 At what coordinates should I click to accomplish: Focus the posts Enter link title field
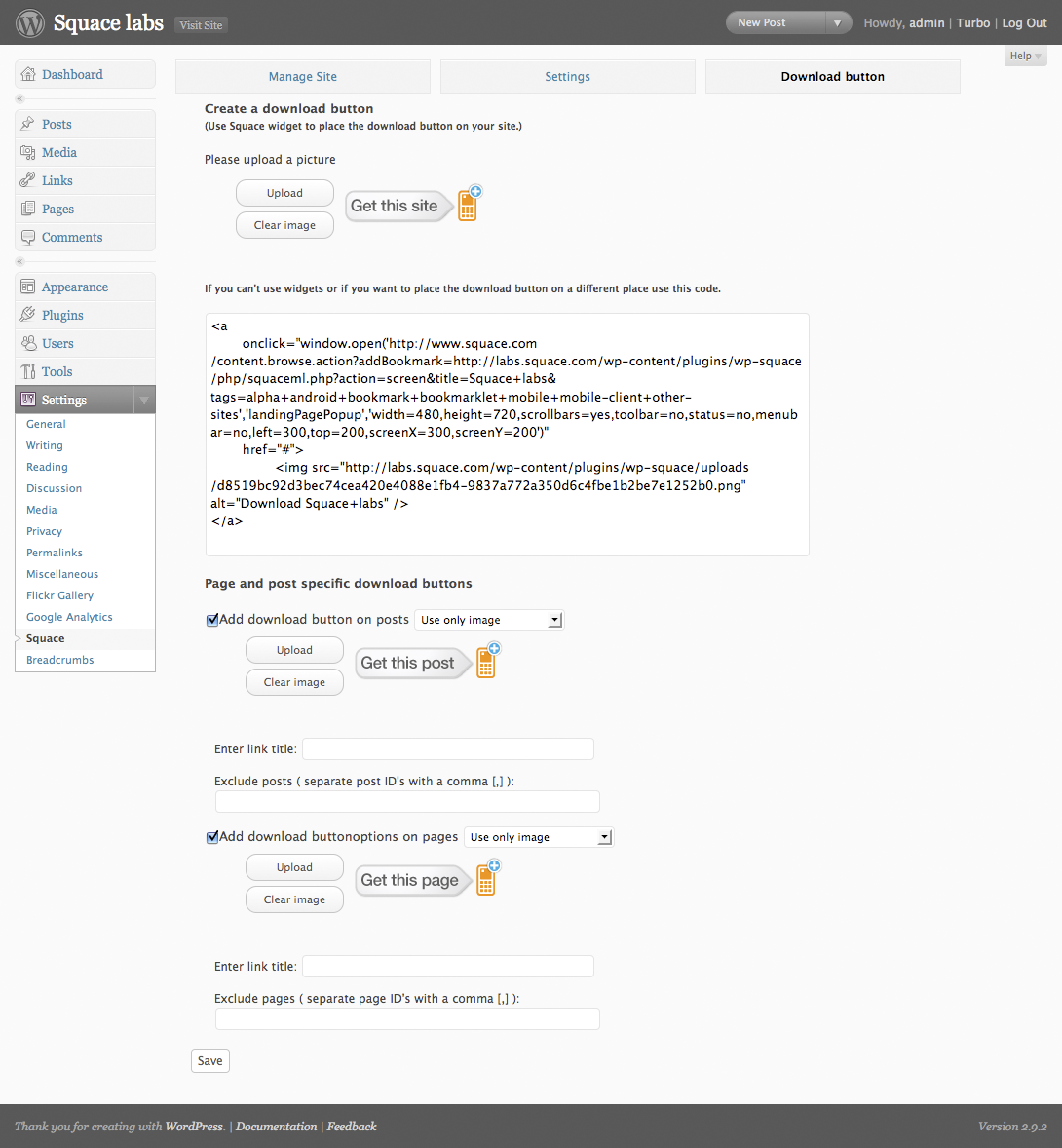click(448, 749)
